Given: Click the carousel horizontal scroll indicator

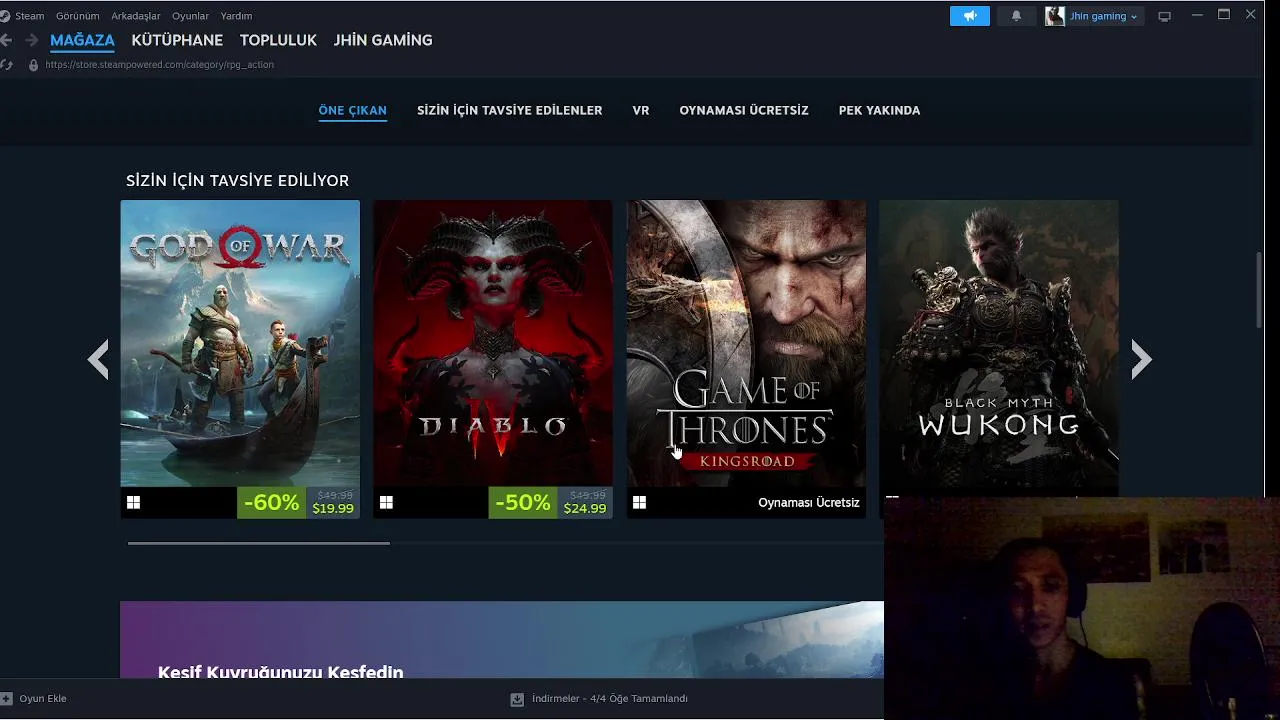Looking at the screenshot, I should pyautogui.click(x=259, y=543).
